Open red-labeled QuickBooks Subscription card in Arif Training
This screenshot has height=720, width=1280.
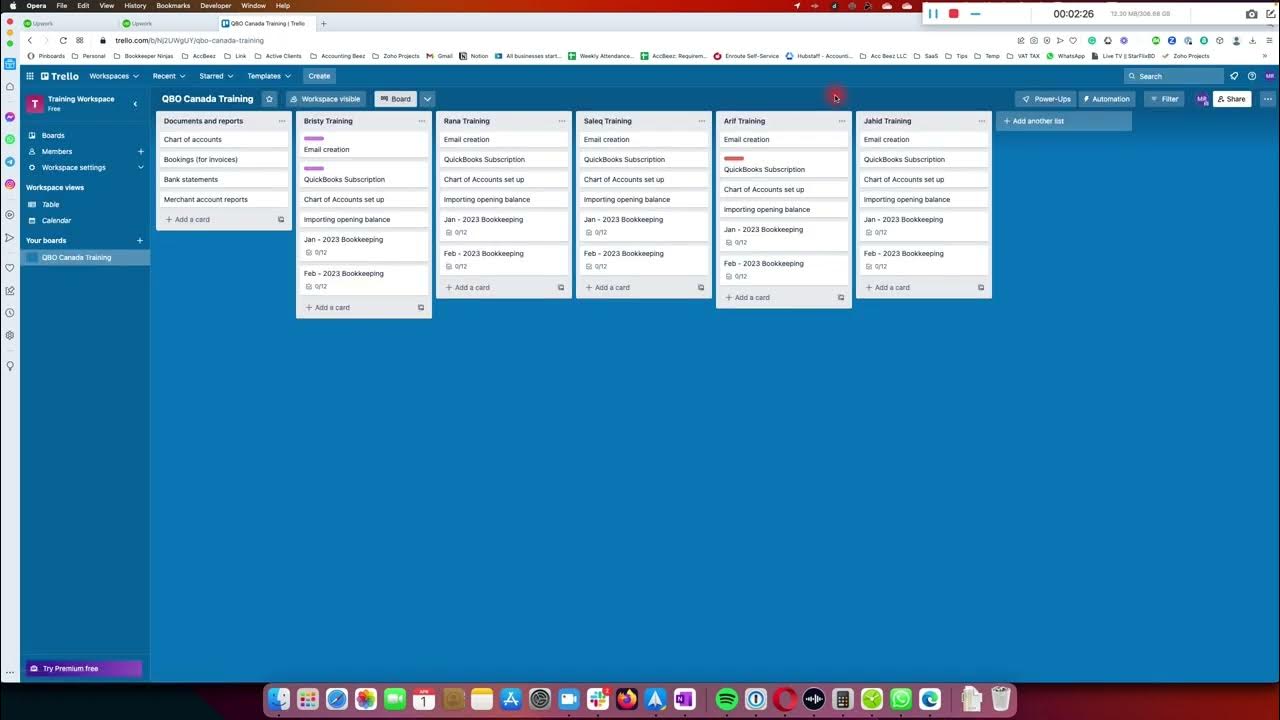pyautogui.click(x=784, y=165)
